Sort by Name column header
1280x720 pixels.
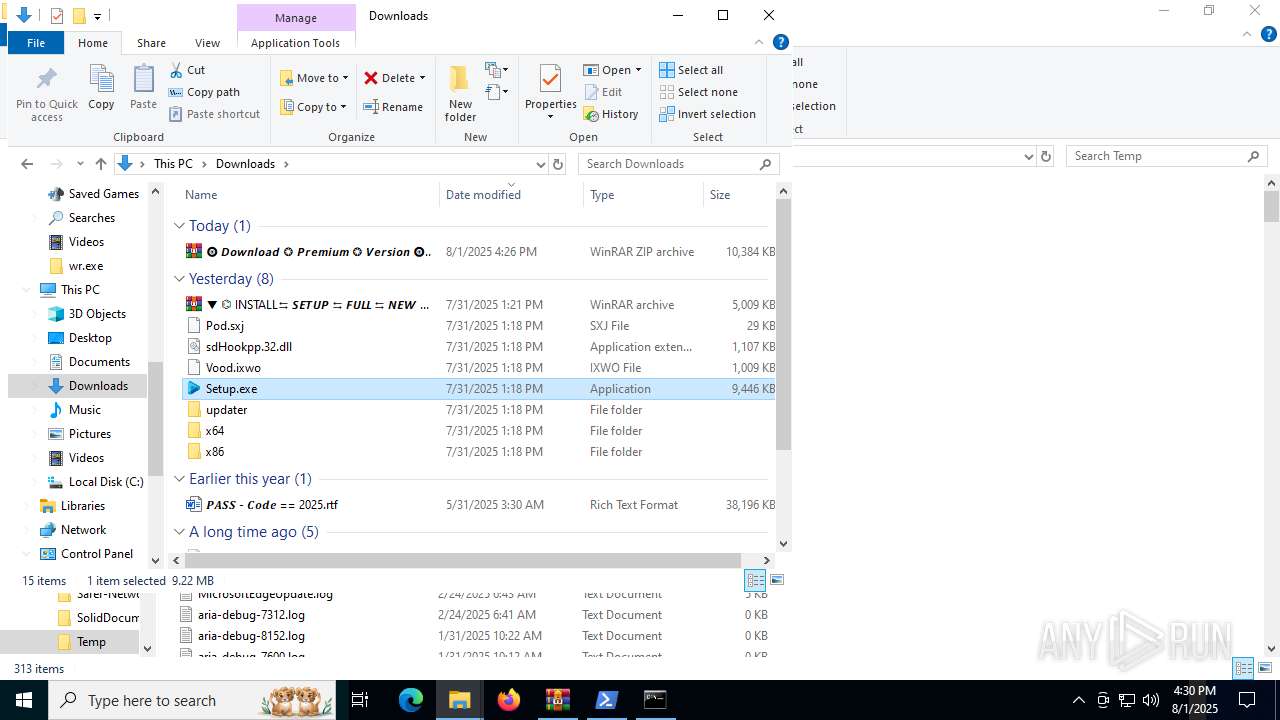coord(307,195)
